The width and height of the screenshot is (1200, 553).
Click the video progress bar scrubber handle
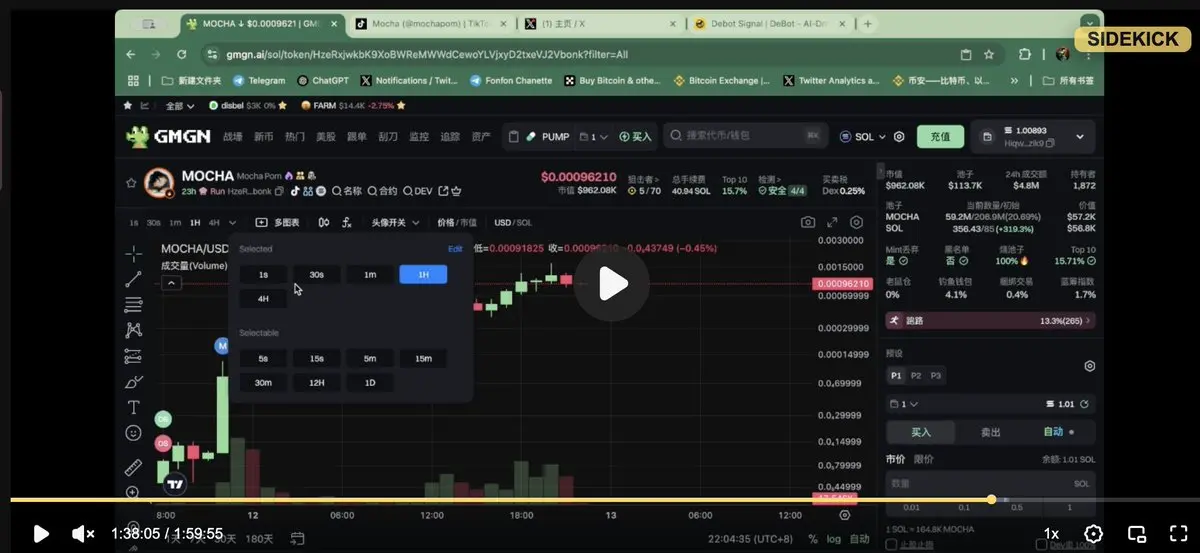991,499
